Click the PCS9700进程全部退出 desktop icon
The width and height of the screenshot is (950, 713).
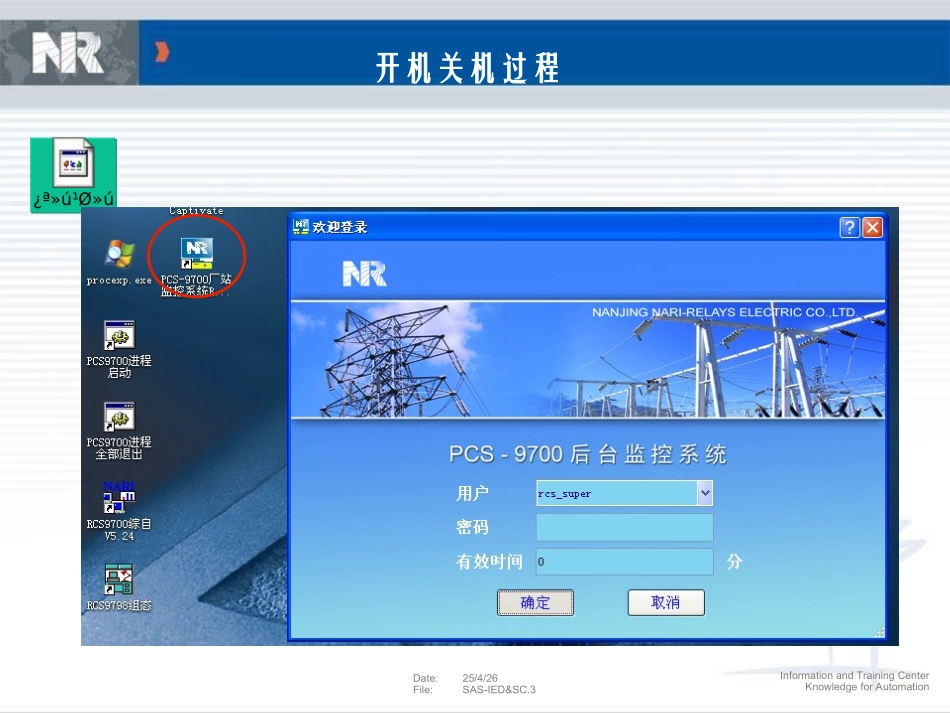(119, 418)
